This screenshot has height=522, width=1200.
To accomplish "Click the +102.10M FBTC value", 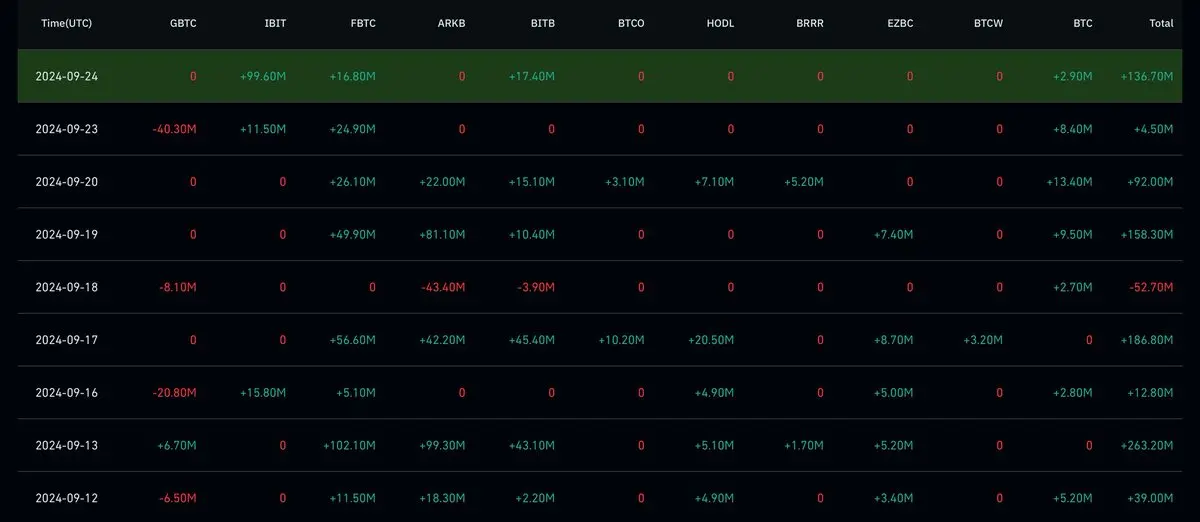I will (350, 446).
